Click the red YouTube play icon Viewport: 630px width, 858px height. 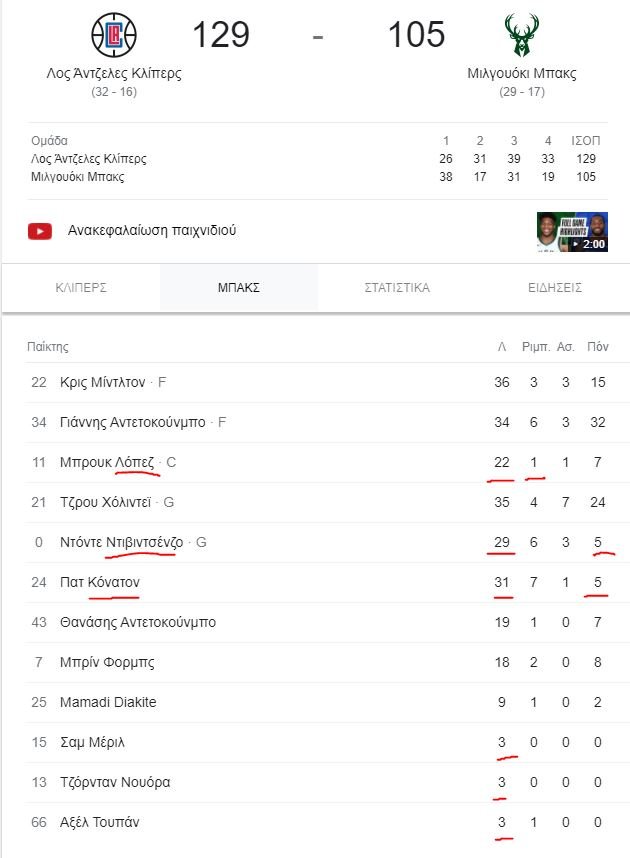click(40, 231)
